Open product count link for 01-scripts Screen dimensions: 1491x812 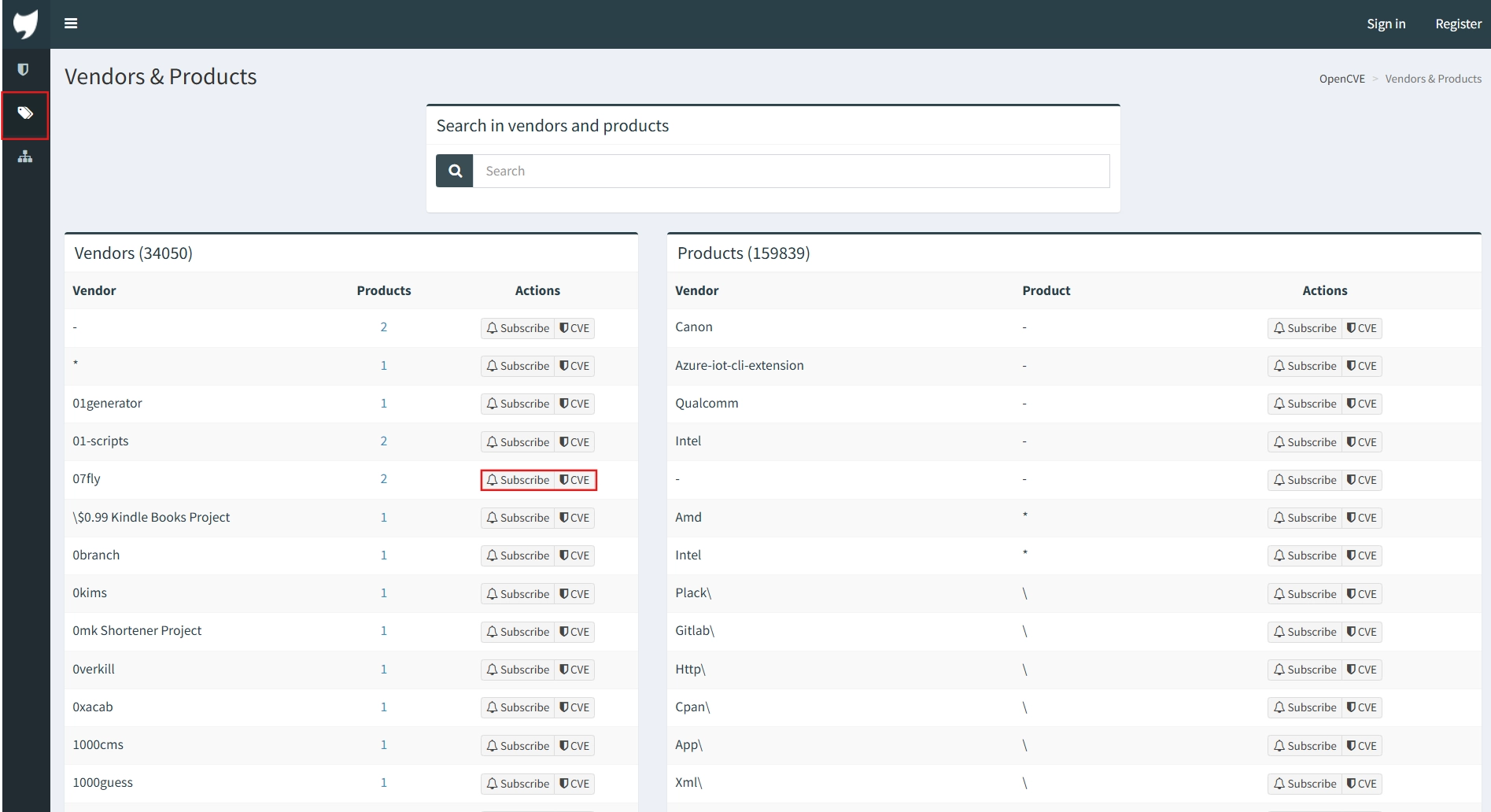(x=384, y=441)
